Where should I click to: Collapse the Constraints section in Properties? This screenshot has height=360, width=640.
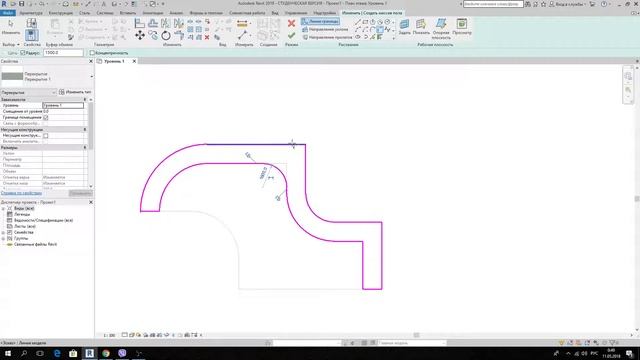[x=85, y=99]
